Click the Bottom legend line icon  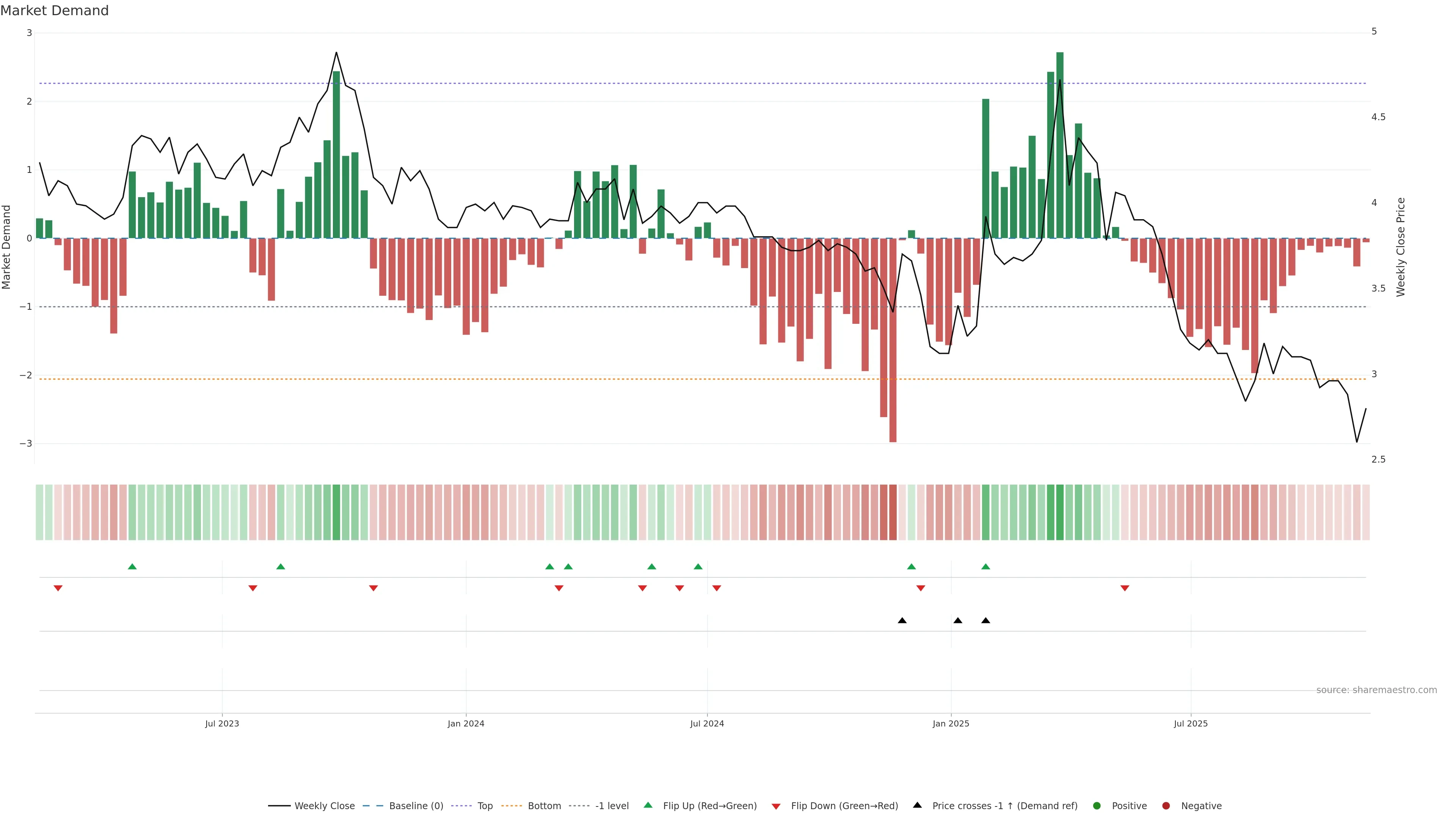click(x=511, y=806)
